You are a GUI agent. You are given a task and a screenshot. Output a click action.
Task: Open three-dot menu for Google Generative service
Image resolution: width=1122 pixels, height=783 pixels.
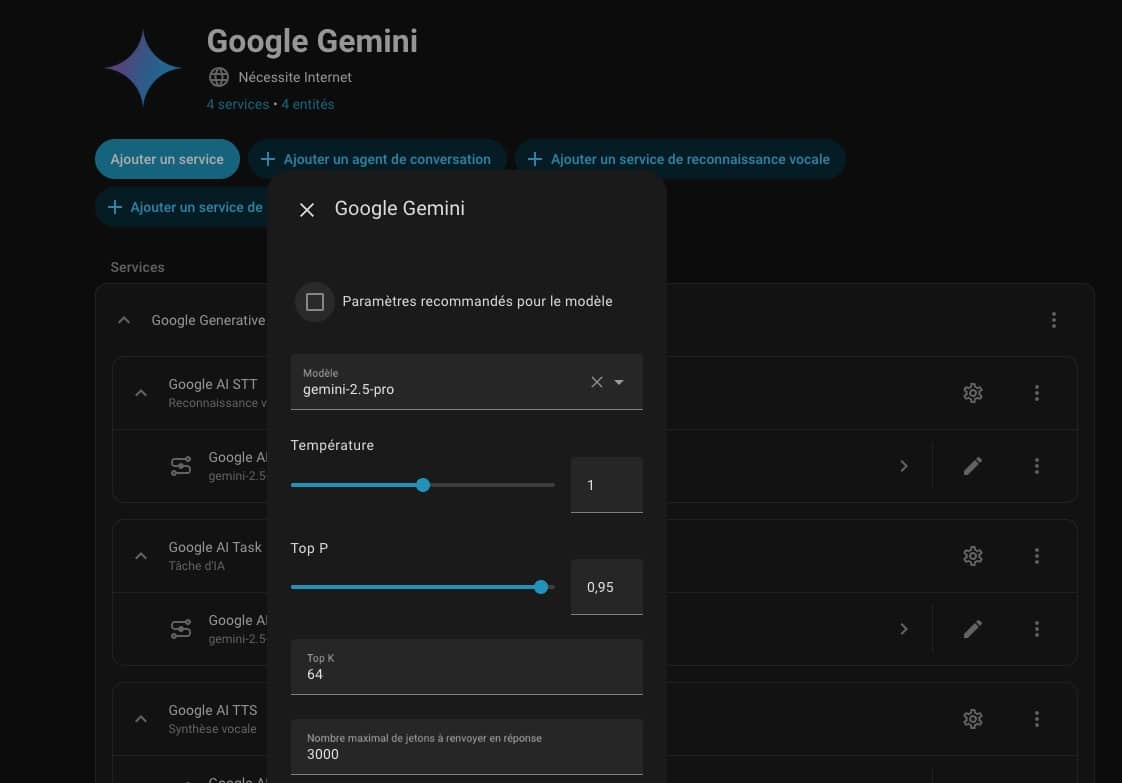pyautogui.click(x=1053, y=320)
